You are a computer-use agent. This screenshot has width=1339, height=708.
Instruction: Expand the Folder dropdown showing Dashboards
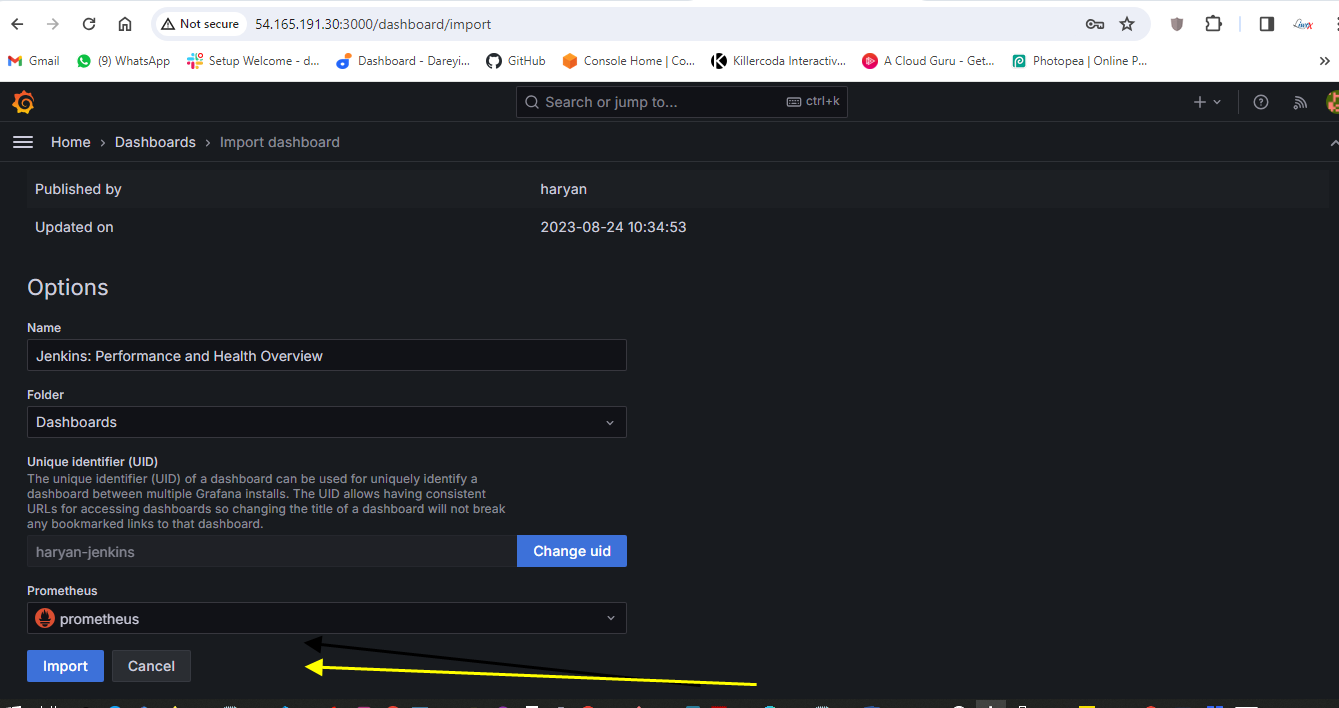coord(326,422)
